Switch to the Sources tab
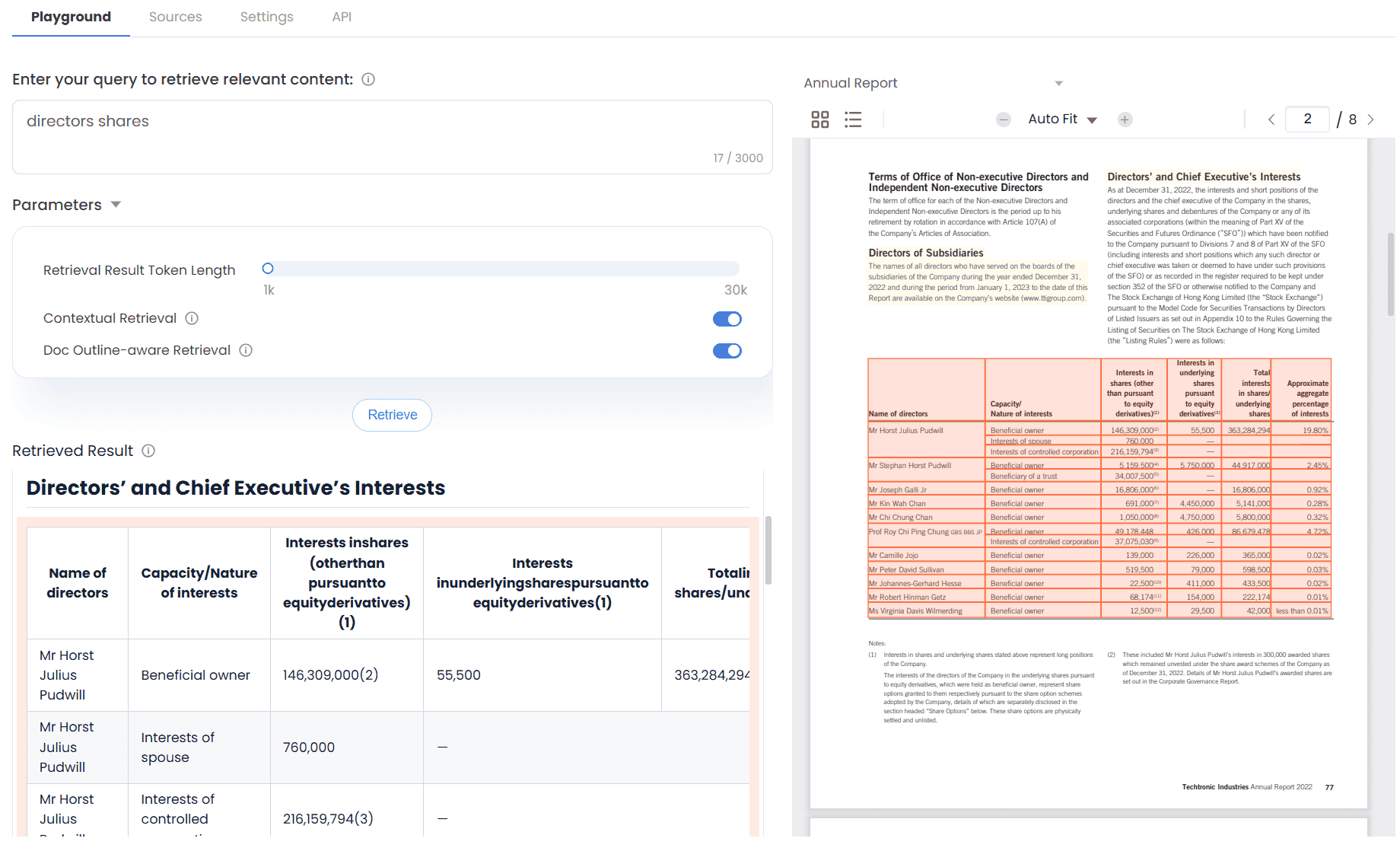The width and height of the screenshot is (1400, 851). tap(175, 17)
